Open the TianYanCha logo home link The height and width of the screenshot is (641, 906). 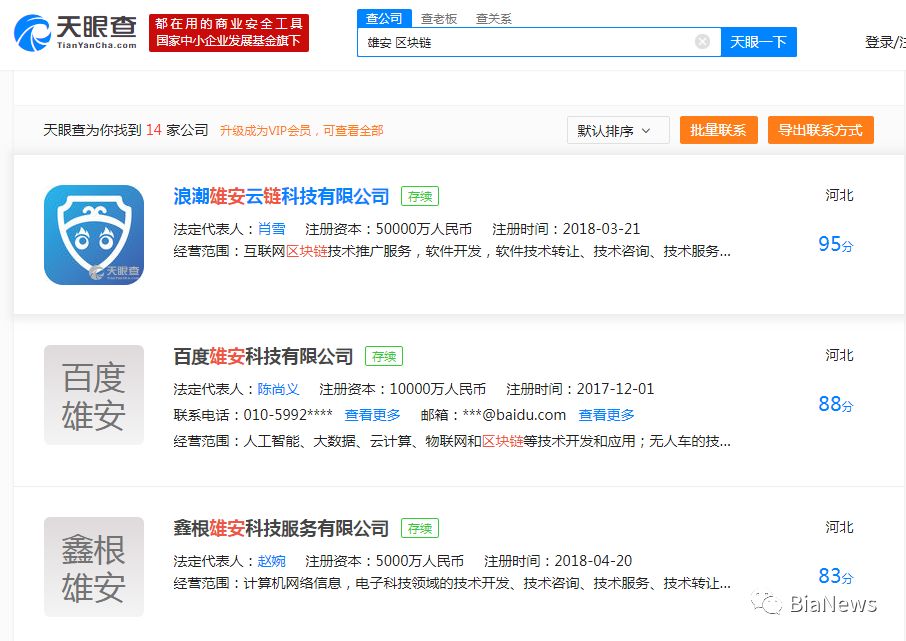[x=76, y=32]
